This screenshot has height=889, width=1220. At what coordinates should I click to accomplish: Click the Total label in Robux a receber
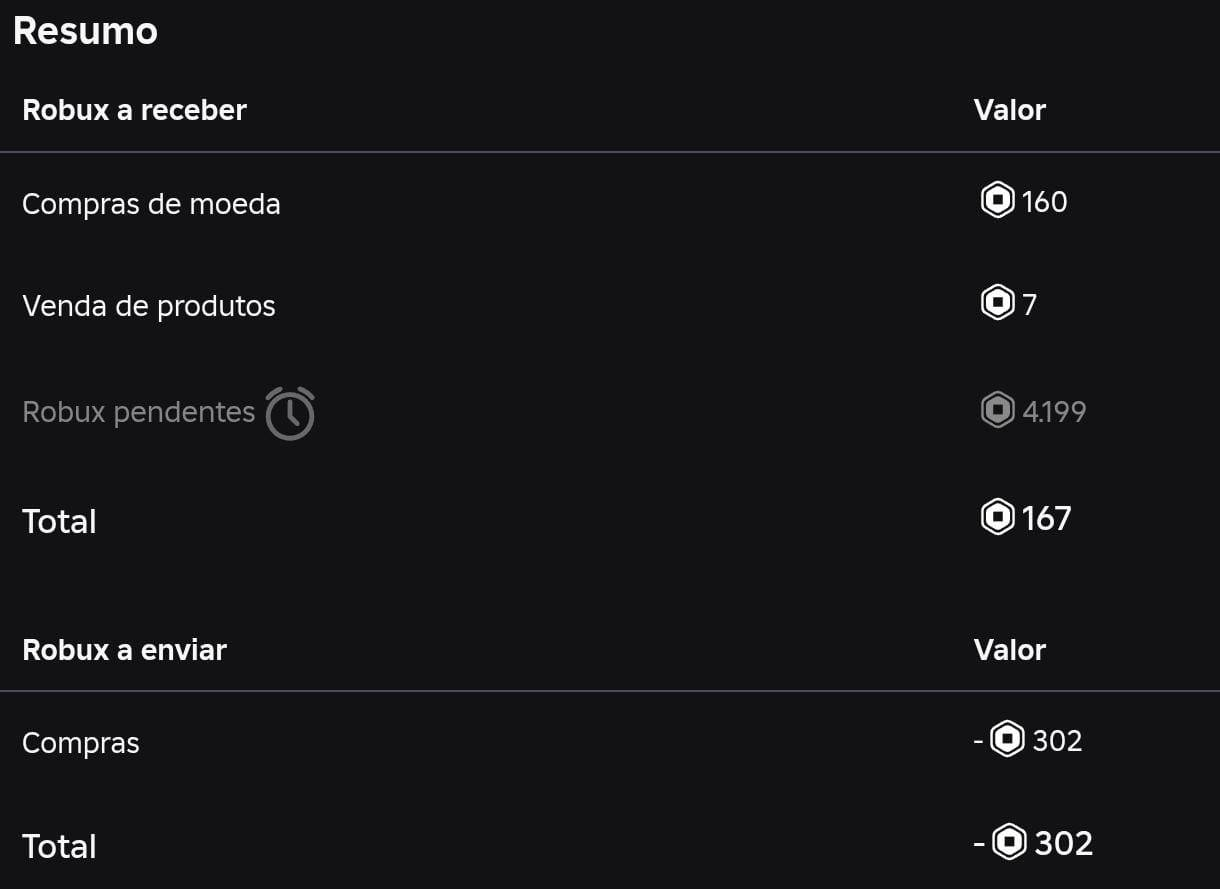59,521
